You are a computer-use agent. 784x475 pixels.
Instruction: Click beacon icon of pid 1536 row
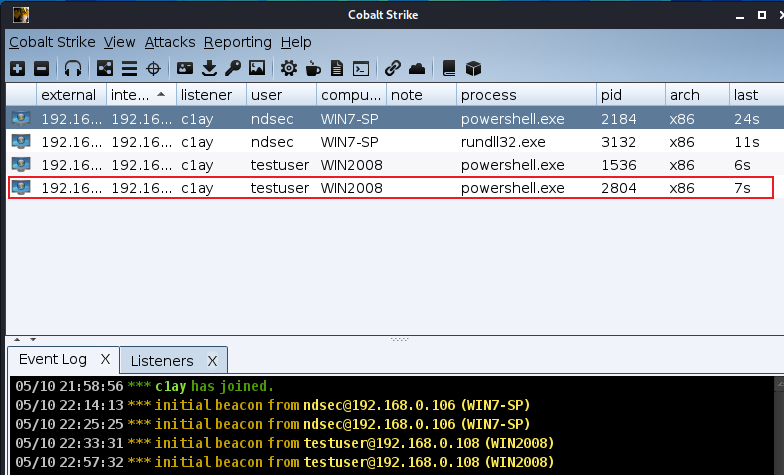(21, 164)
